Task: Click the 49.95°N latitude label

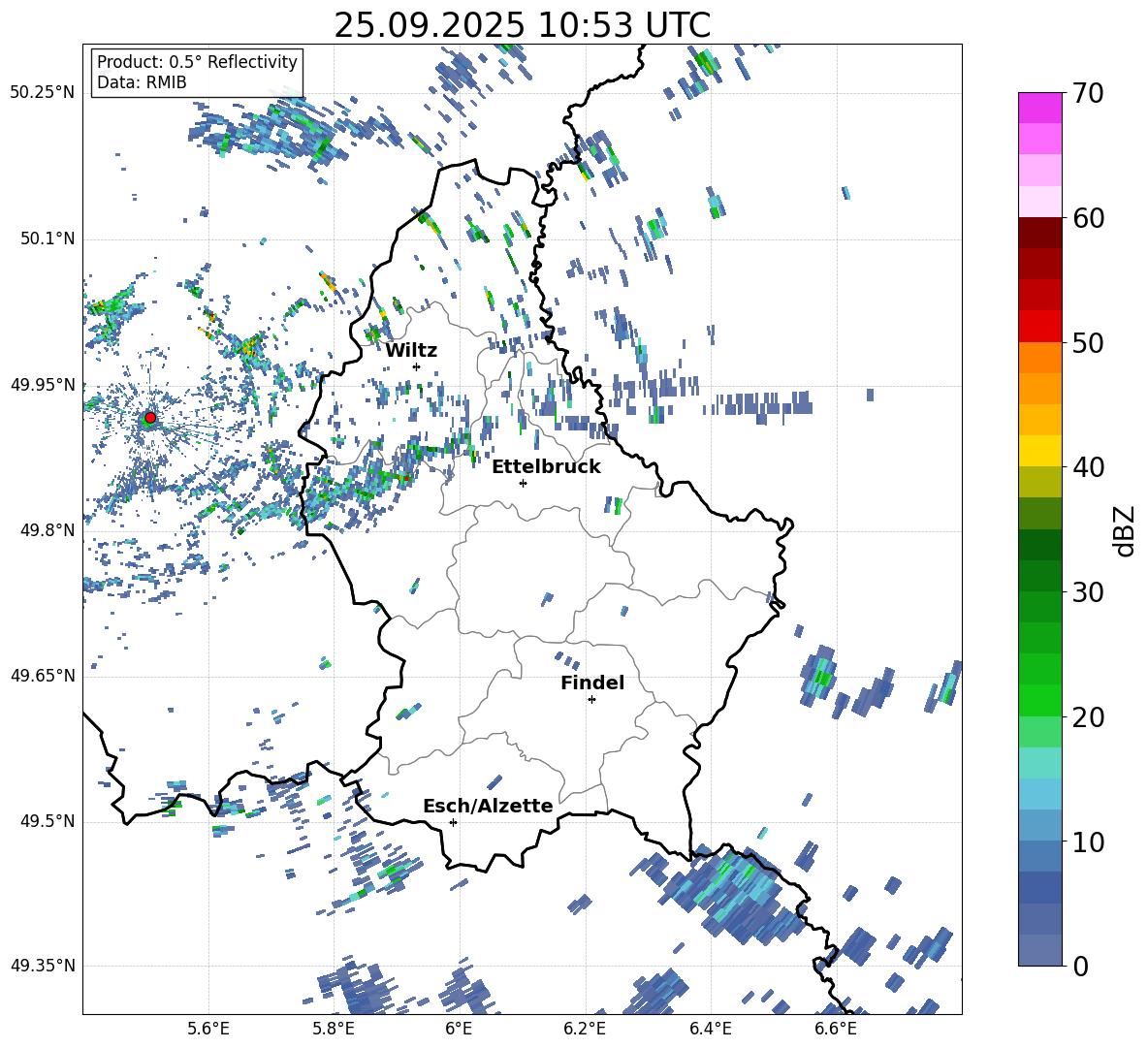Action: pos(43,385)
